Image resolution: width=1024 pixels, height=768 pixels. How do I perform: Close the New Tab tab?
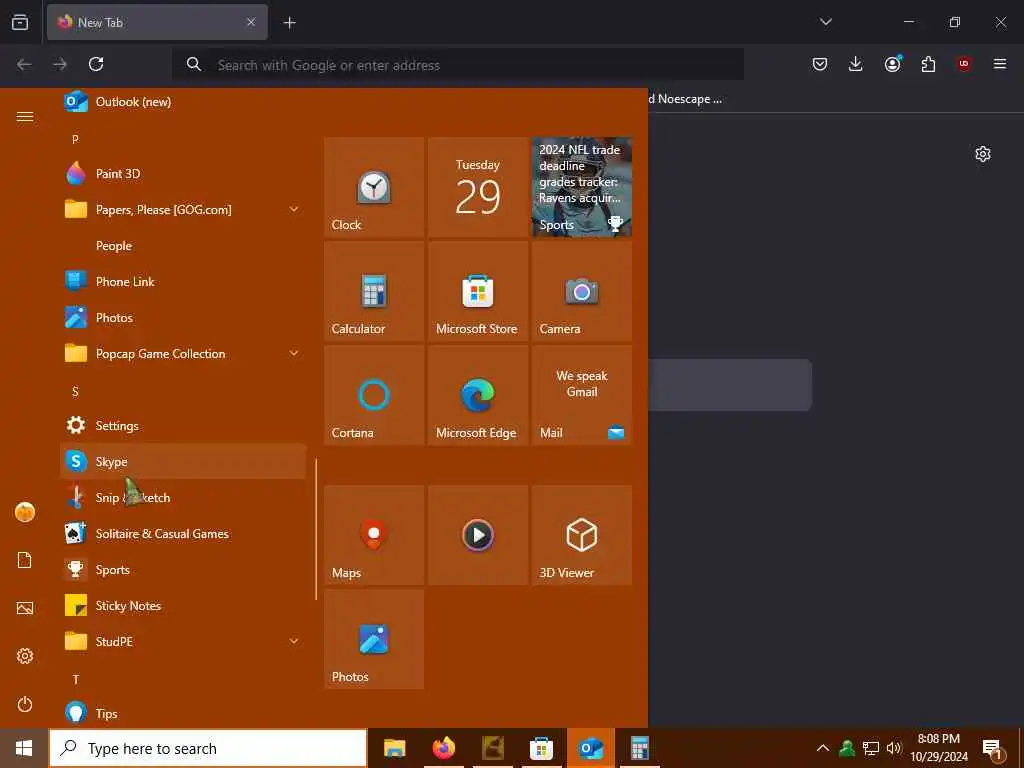(251, 22)
